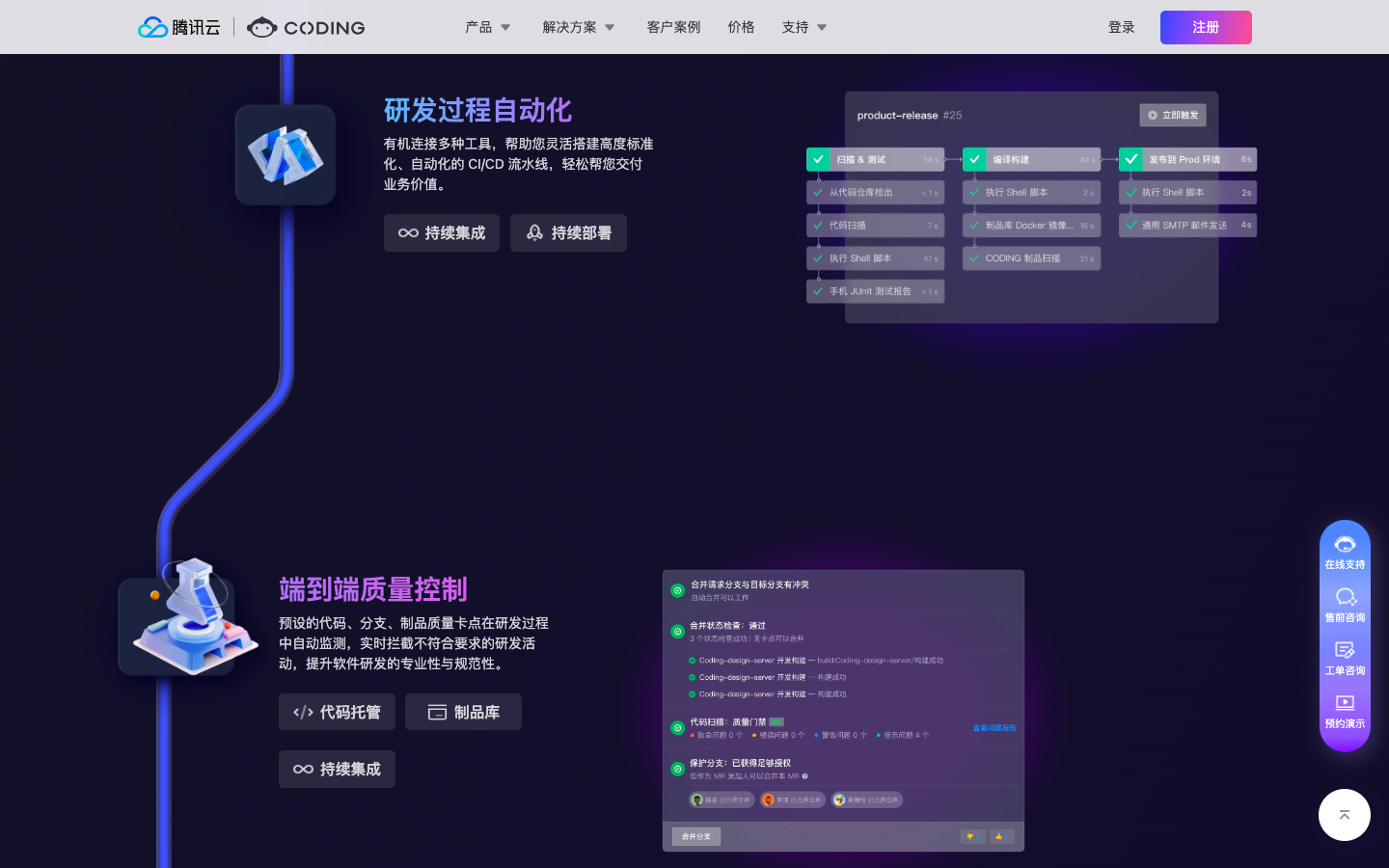Click the 登录 login link
The image size is (1389, 868).
pos(1121,27)
